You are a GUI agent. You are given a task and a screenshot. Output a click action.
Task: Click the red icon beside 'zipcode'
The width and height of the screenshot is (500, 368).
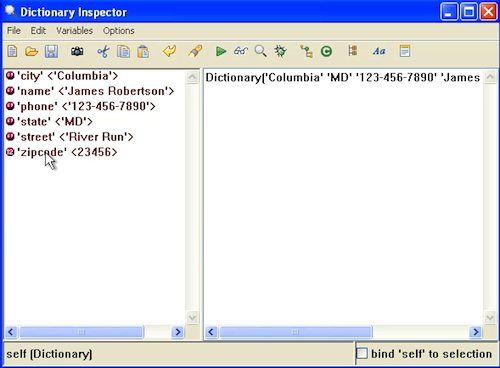pyautogui.click(x=10, y=152)
